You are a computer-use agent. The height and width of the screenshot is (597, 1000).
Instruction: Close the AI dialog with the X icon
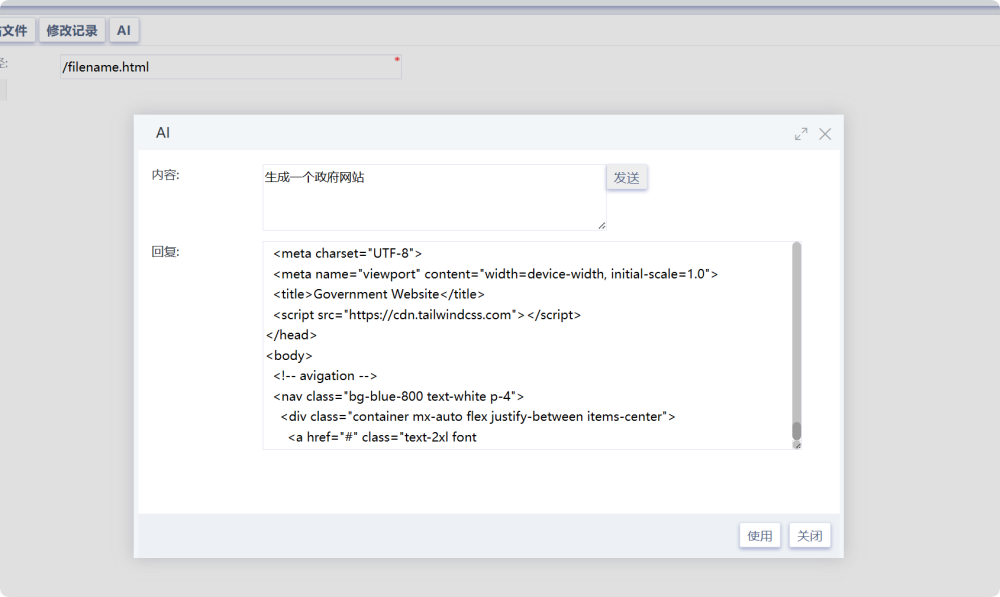tap(825, 134)
